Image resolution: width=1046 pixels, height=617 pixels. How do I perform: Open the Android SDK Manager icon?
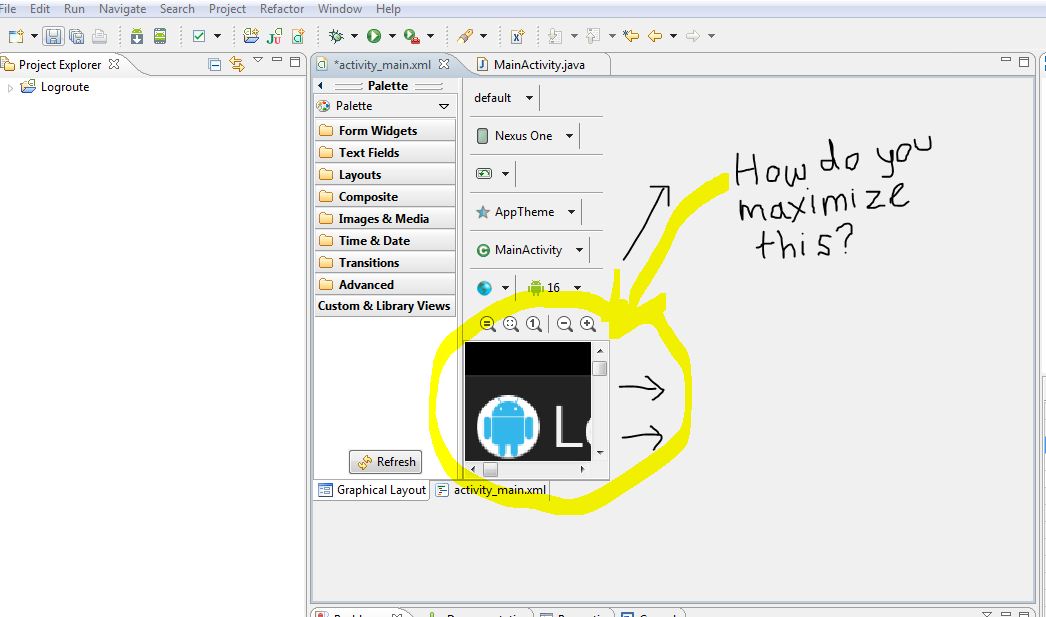[x=137, y=36]
